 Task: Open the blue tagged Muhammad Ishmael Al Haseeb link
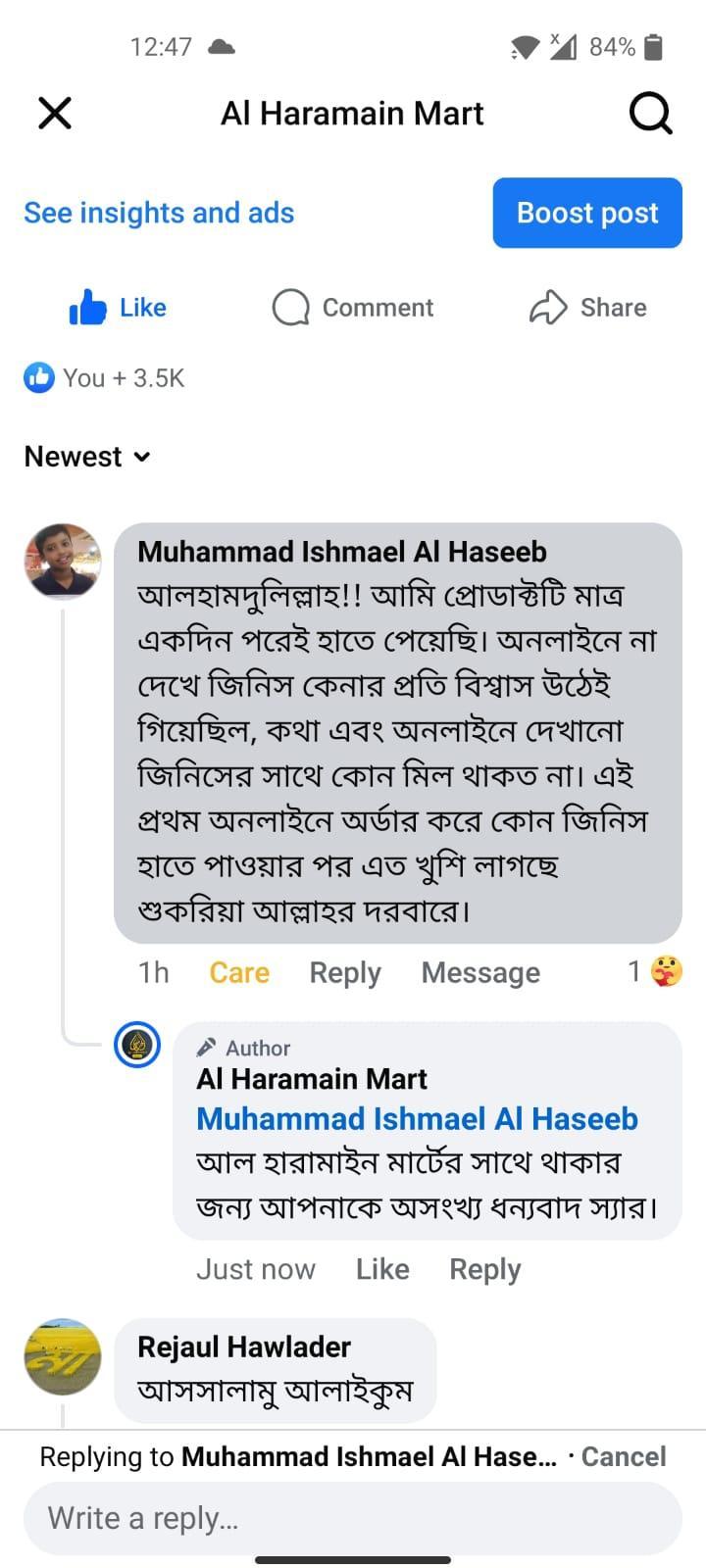(417, 1118)
